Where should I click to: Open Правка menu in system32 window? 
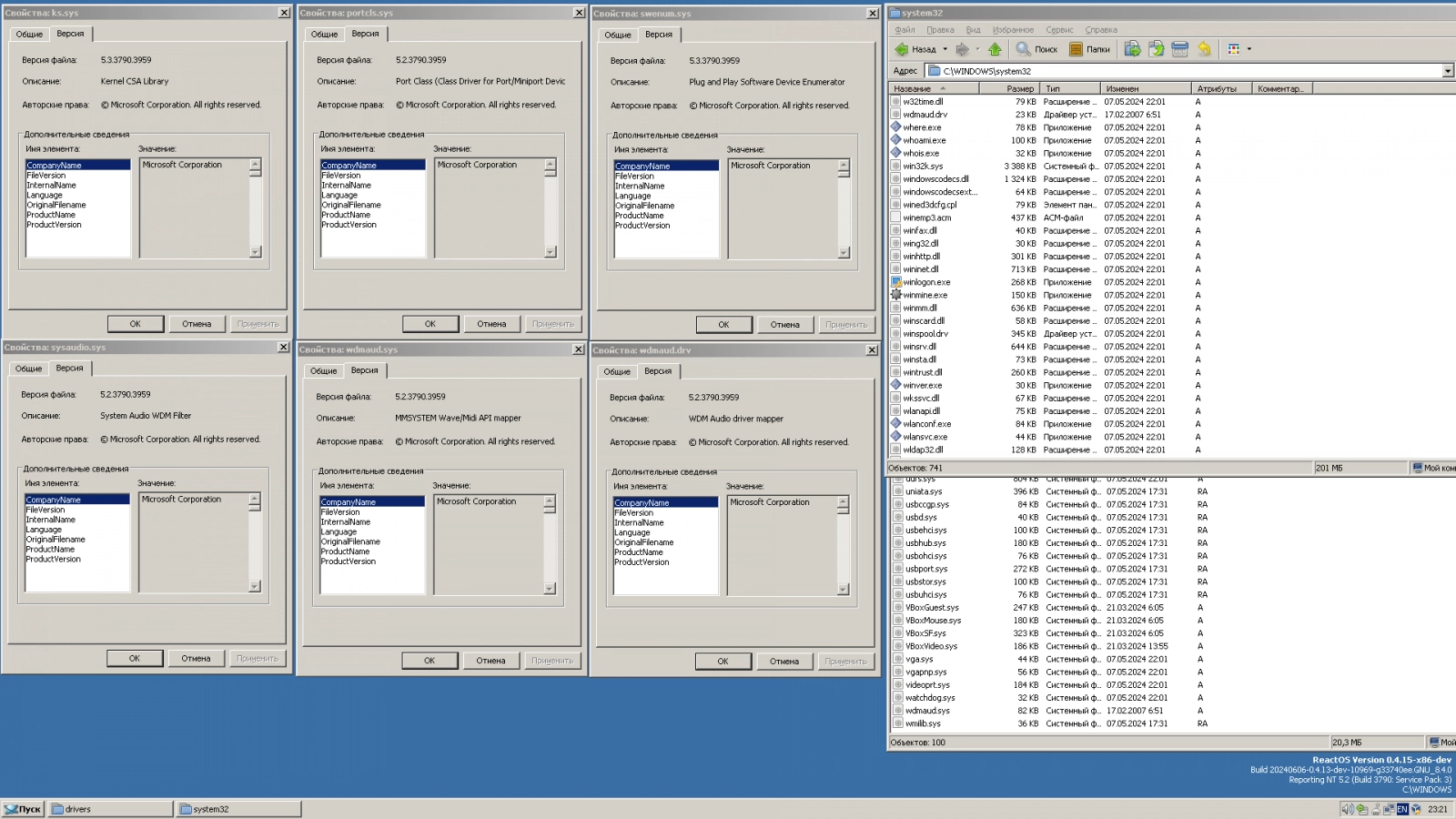click(x=940, y=30)
